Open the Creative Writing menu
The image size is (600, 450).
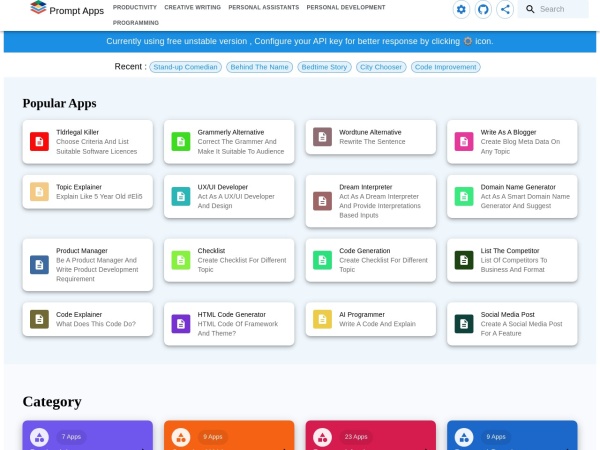[193, 7]
